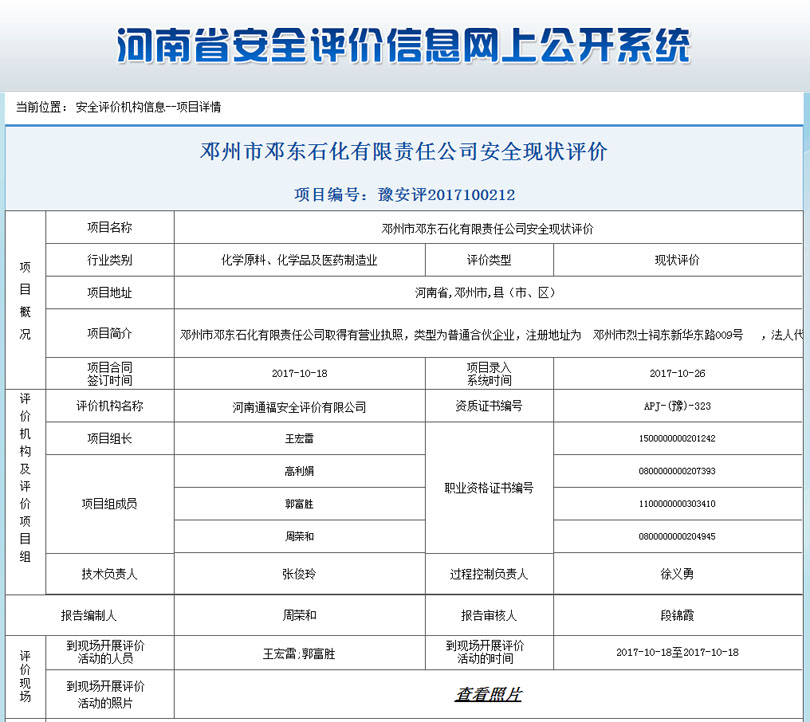Click the 职业资格证书编号 label

pos(489,488)
